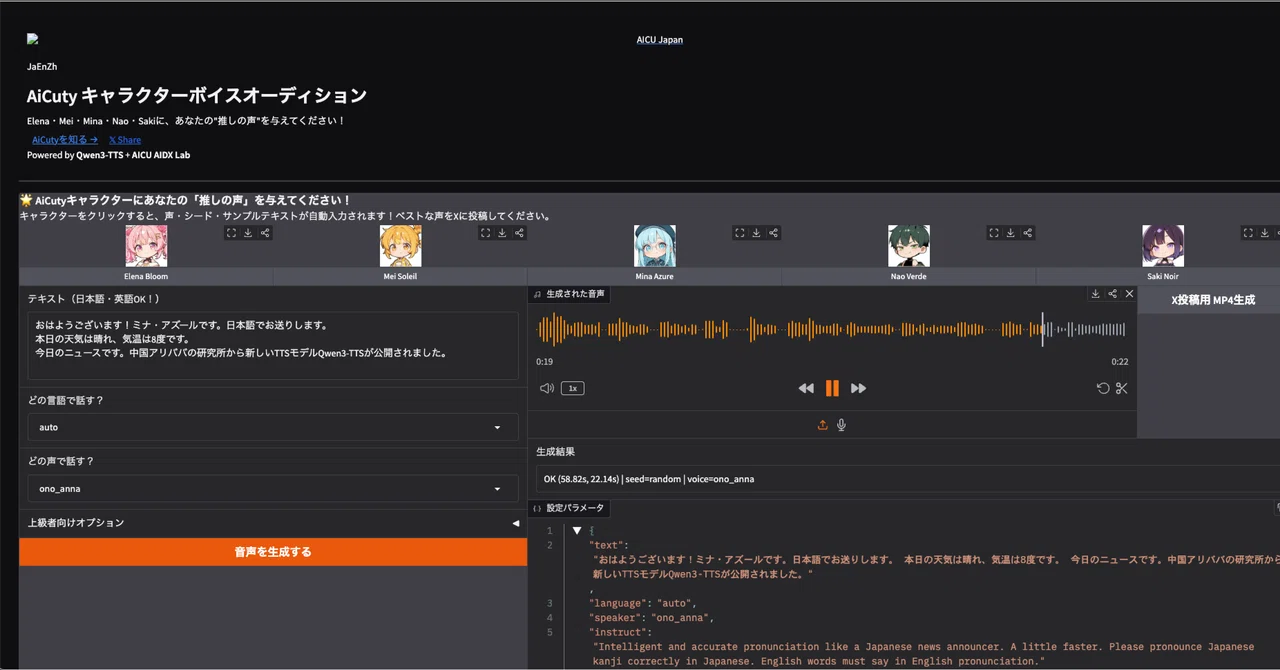
Task: Share the Elena Bloom character image
Action: point(265,233)
